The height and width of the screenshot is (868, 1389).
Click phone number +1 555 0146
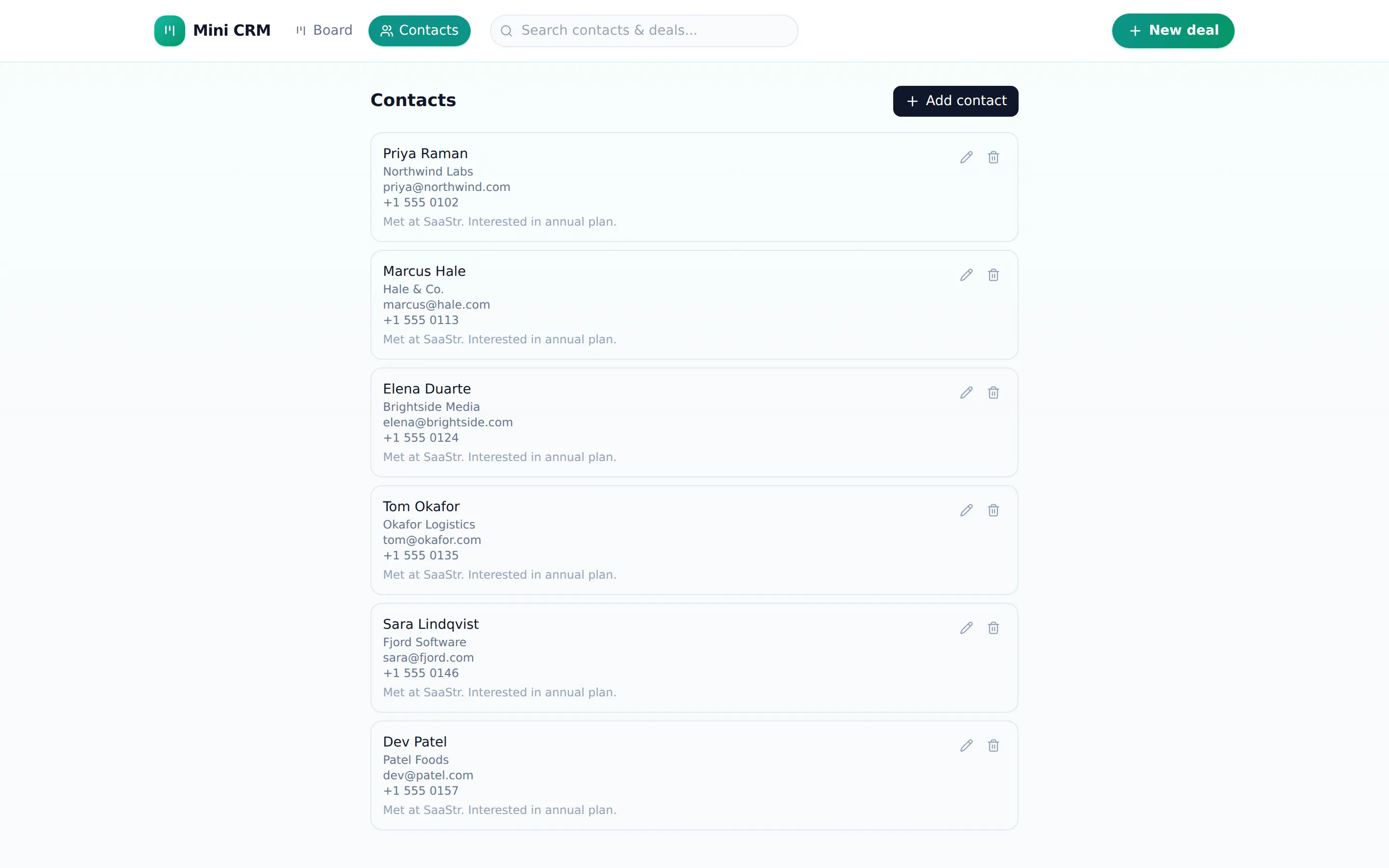click(421, 673)
